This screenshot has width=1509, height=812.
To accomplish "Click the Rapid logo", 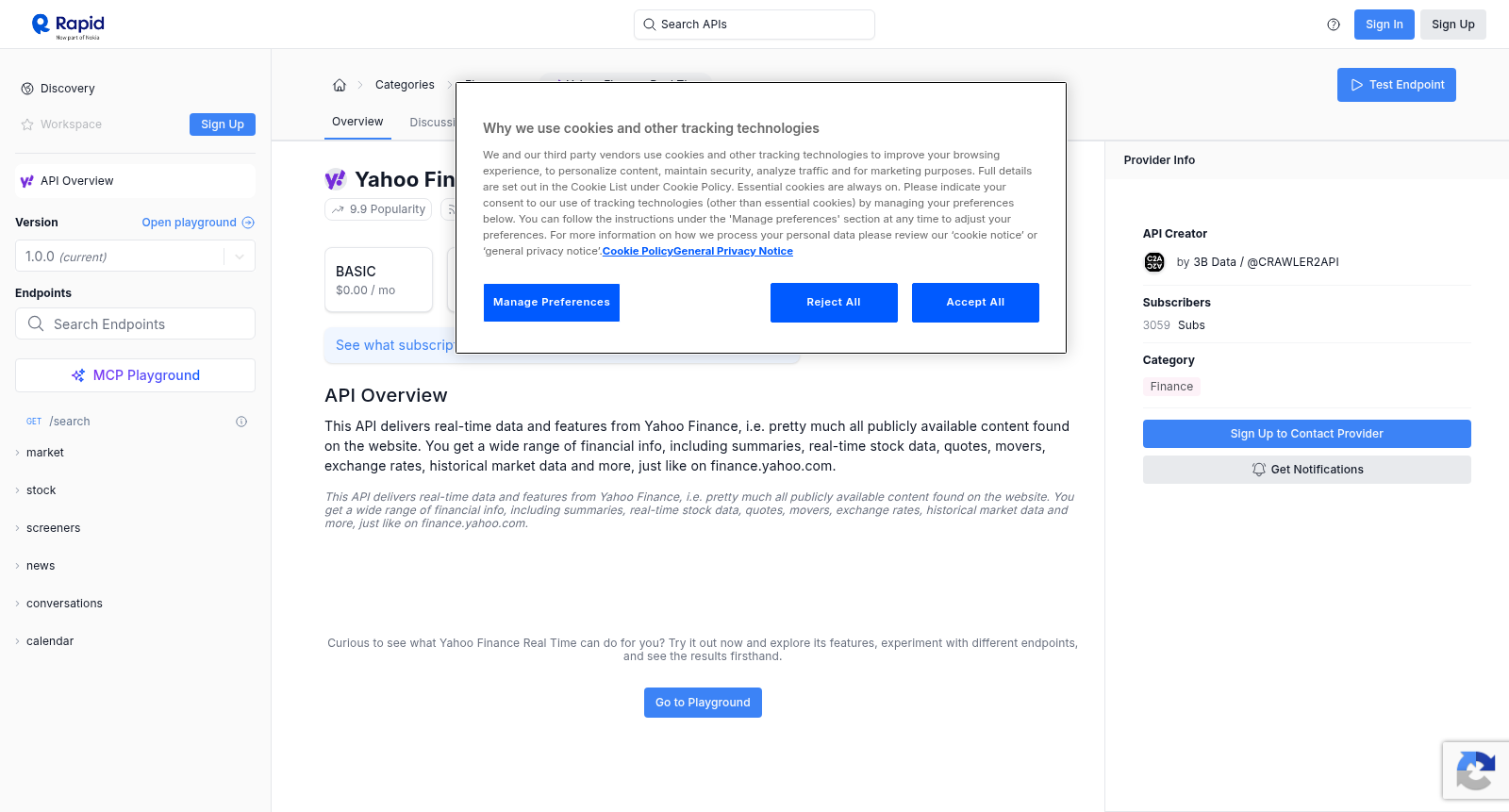I will (68, 25).
